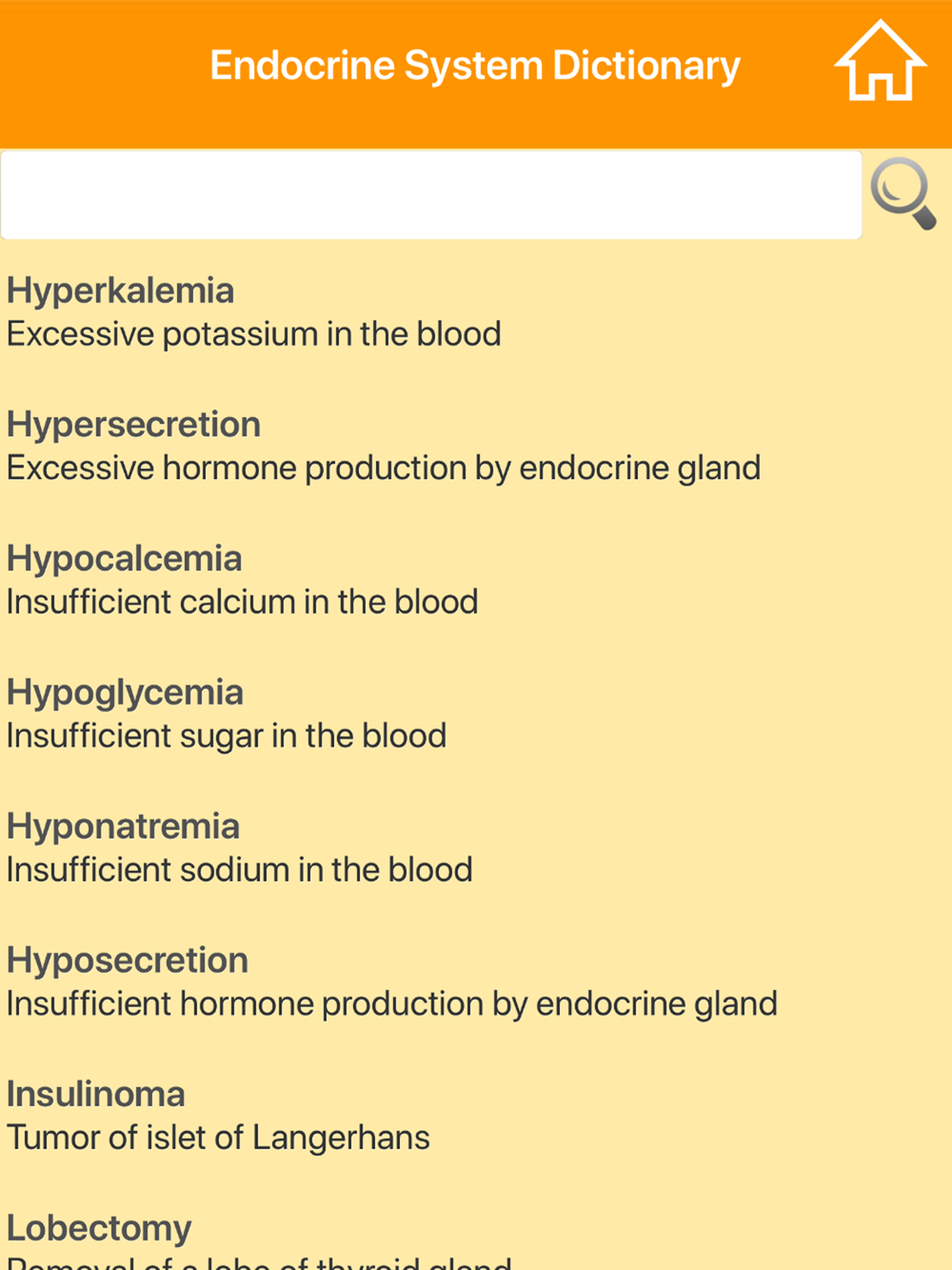The width and height of the screenshot is (952, 1270).
Task: Open the Hyperkalemia entry
Action: coord(120,290)
